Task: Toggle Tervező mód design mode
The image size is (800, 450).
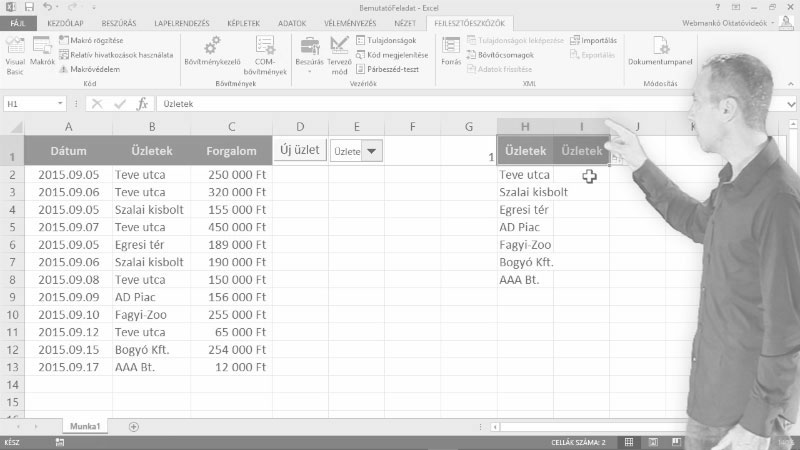Action: tap(339, 55)
